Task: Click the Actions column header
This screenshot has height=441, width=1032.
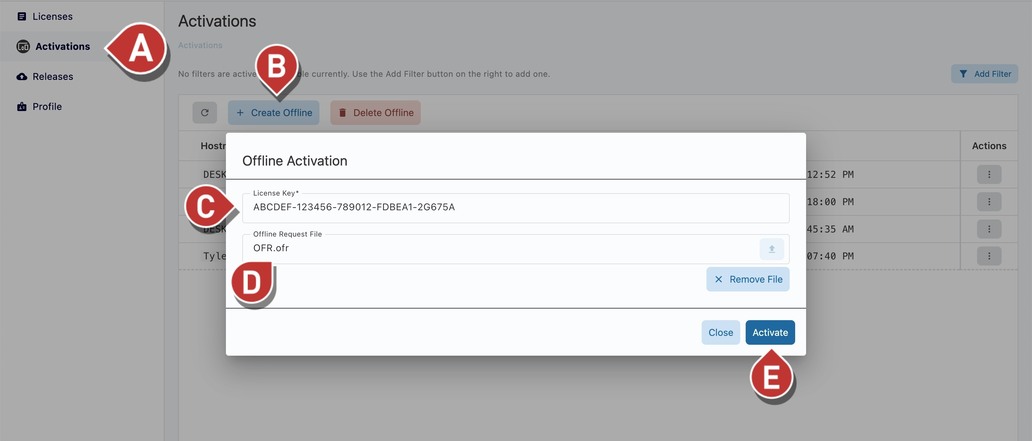Action: pos(989,146)
